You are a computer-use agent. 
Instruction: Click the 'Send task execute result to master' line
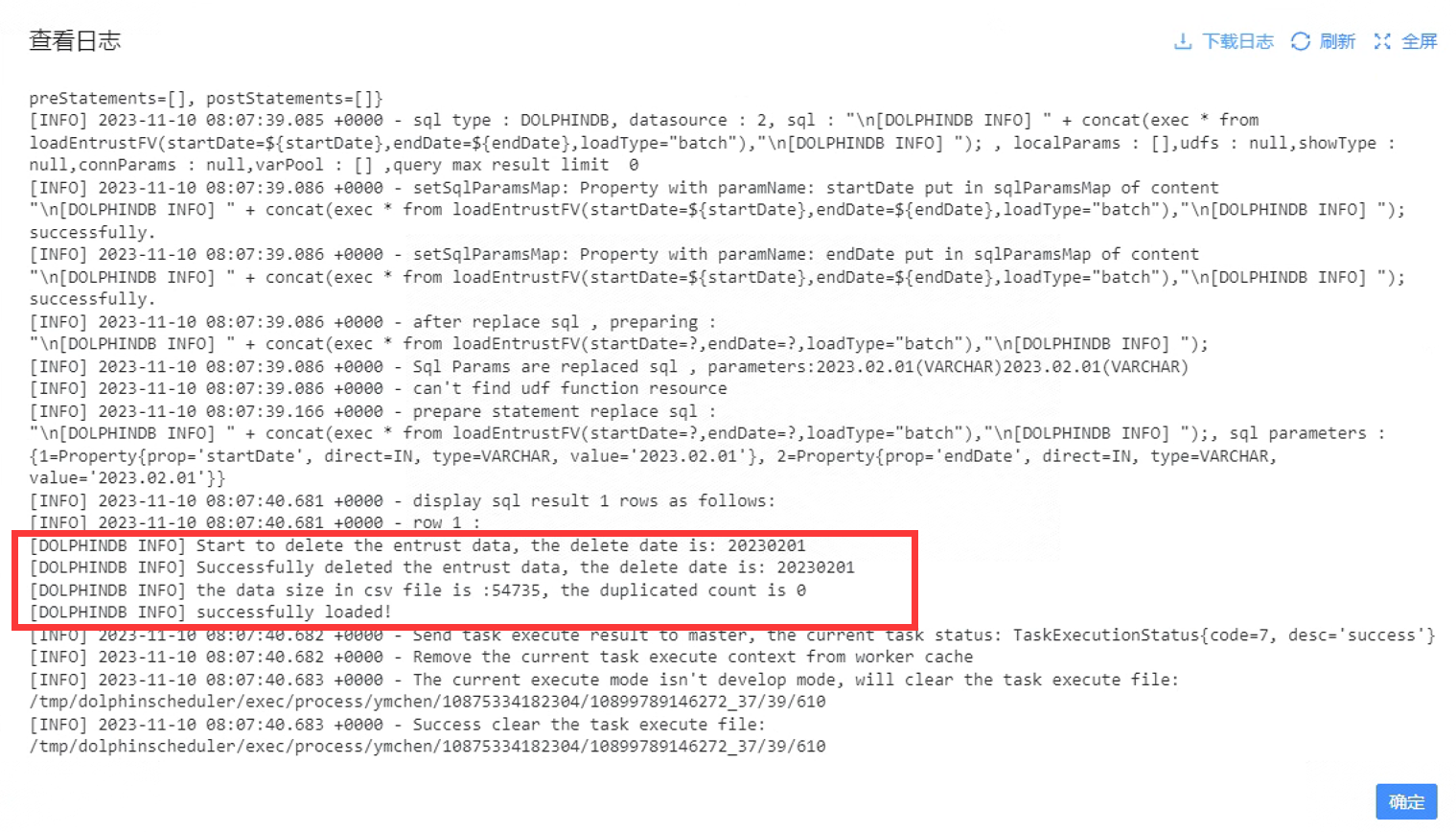point(732,635)
